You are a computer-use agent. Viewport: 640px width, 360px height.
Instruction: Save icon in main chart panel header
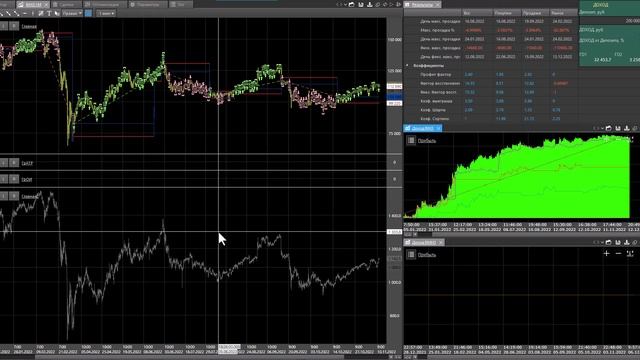point(361,4)
